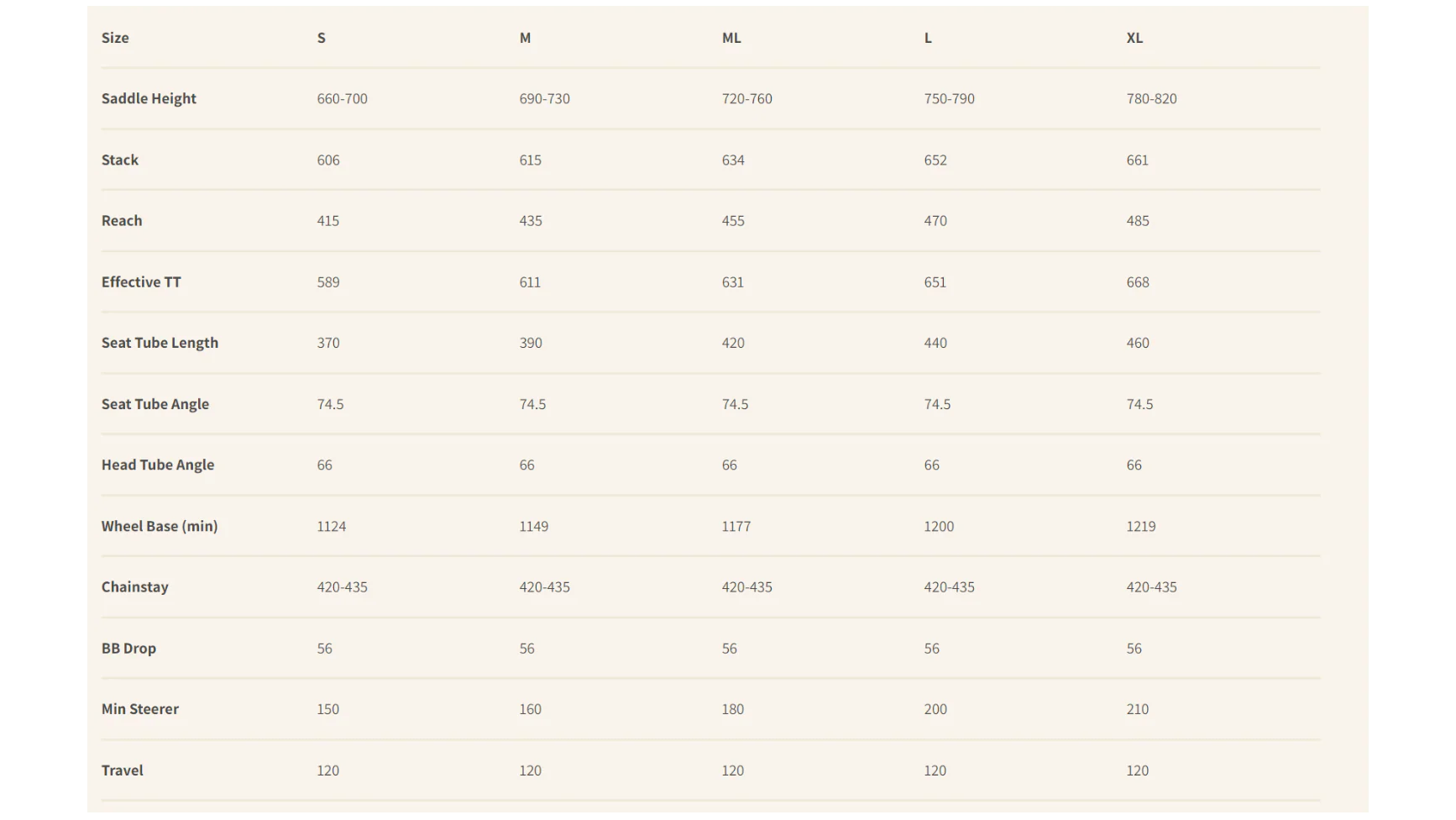
Task: Select the Reach value 455 for ML
Action: click(x=733, y=221)
